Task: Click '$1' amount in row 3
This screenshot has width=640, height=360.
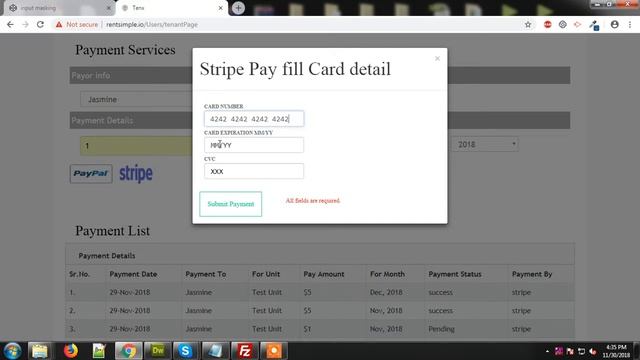Action: point(307,329)
